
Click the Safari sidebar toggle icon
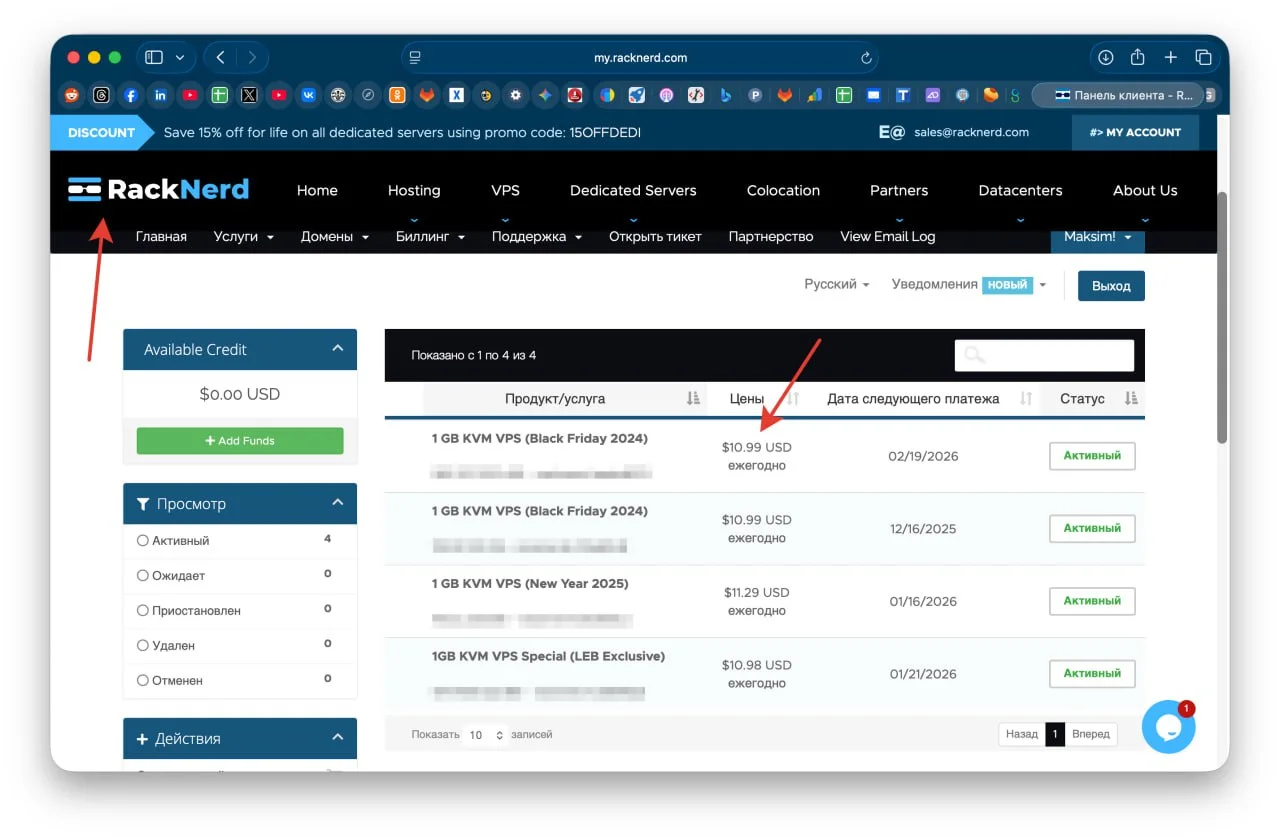click(154, 58)
